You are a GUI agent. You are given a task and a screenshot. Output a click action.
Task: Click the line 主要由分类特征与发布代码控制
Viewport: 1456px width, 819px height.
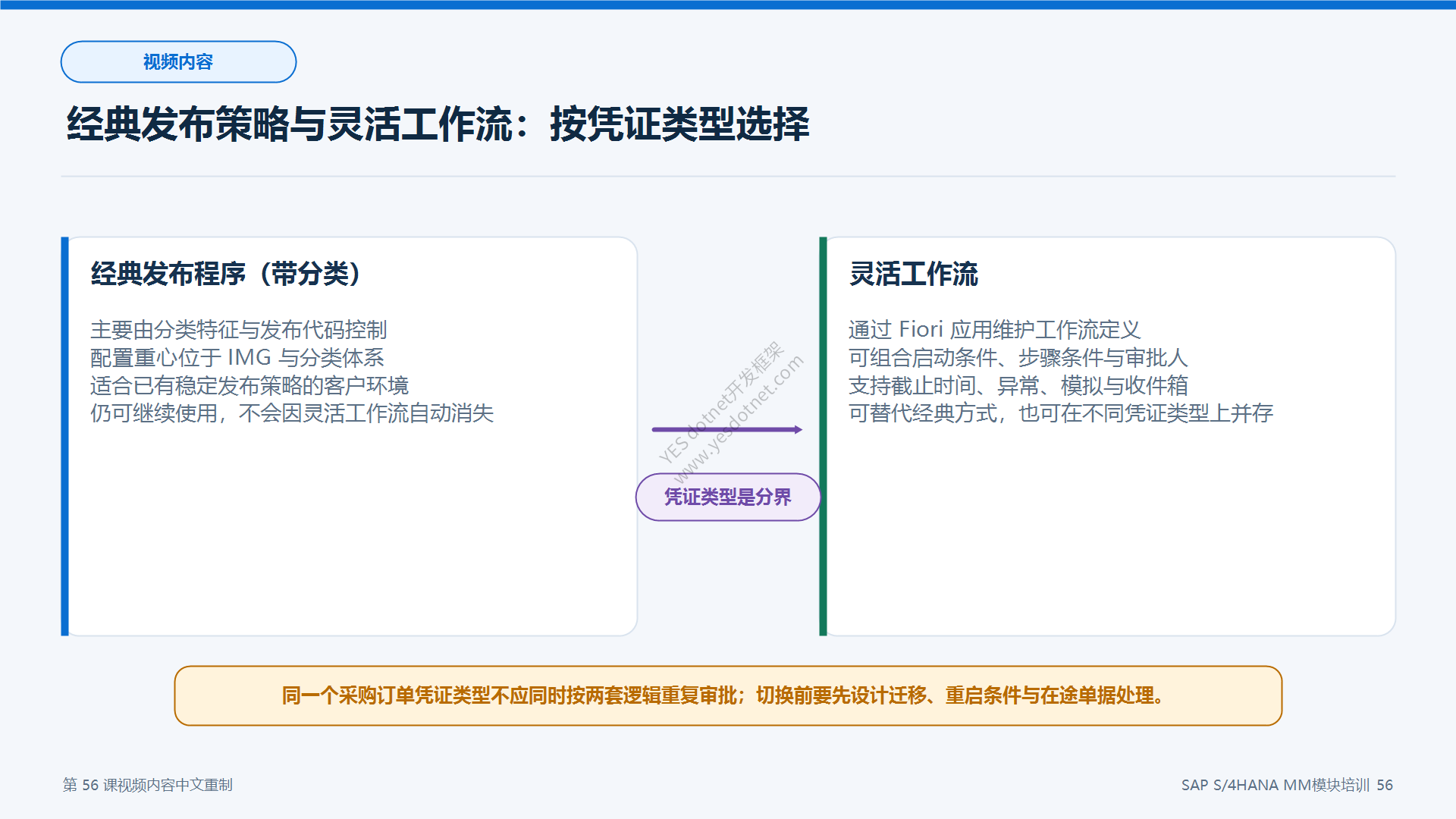(239, 330)
